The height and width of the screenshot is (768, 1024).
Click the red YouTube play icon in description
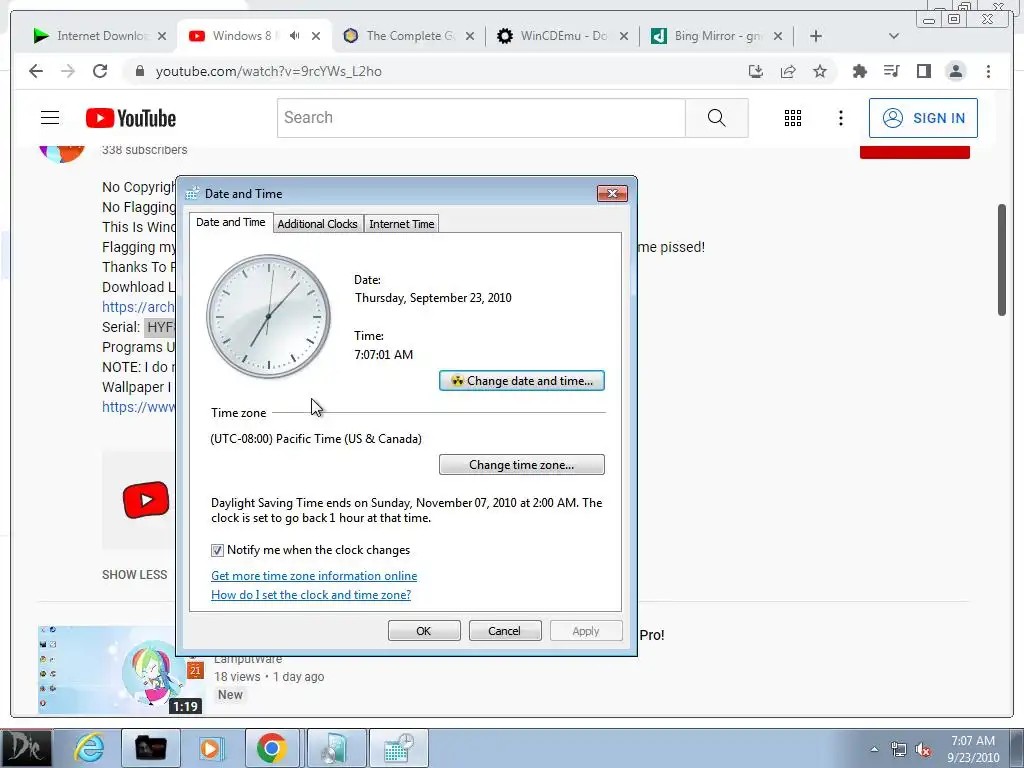coord(146,500)
